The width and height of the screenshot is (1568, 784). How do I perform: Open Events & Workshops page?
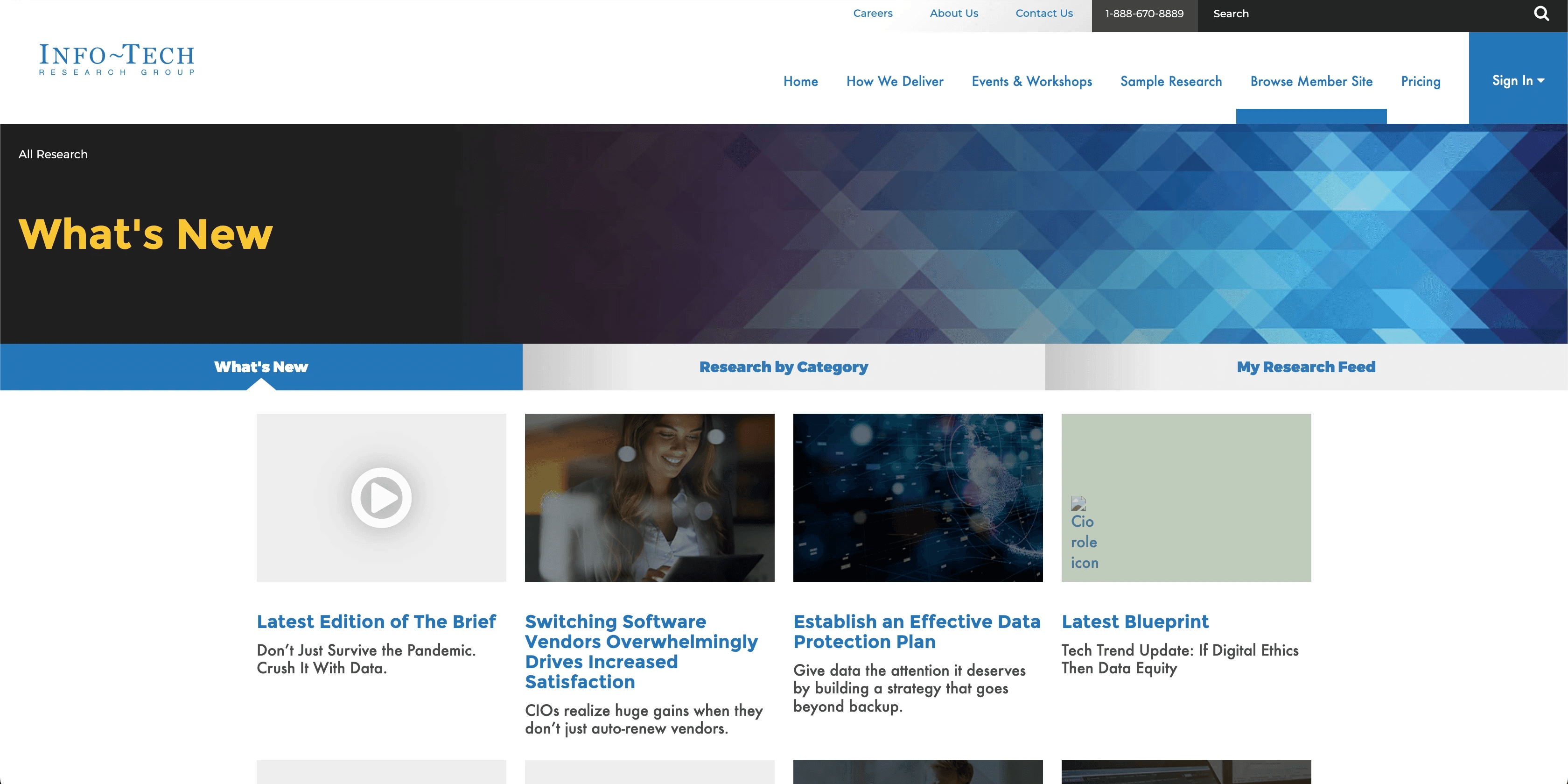coord(1032,82)
